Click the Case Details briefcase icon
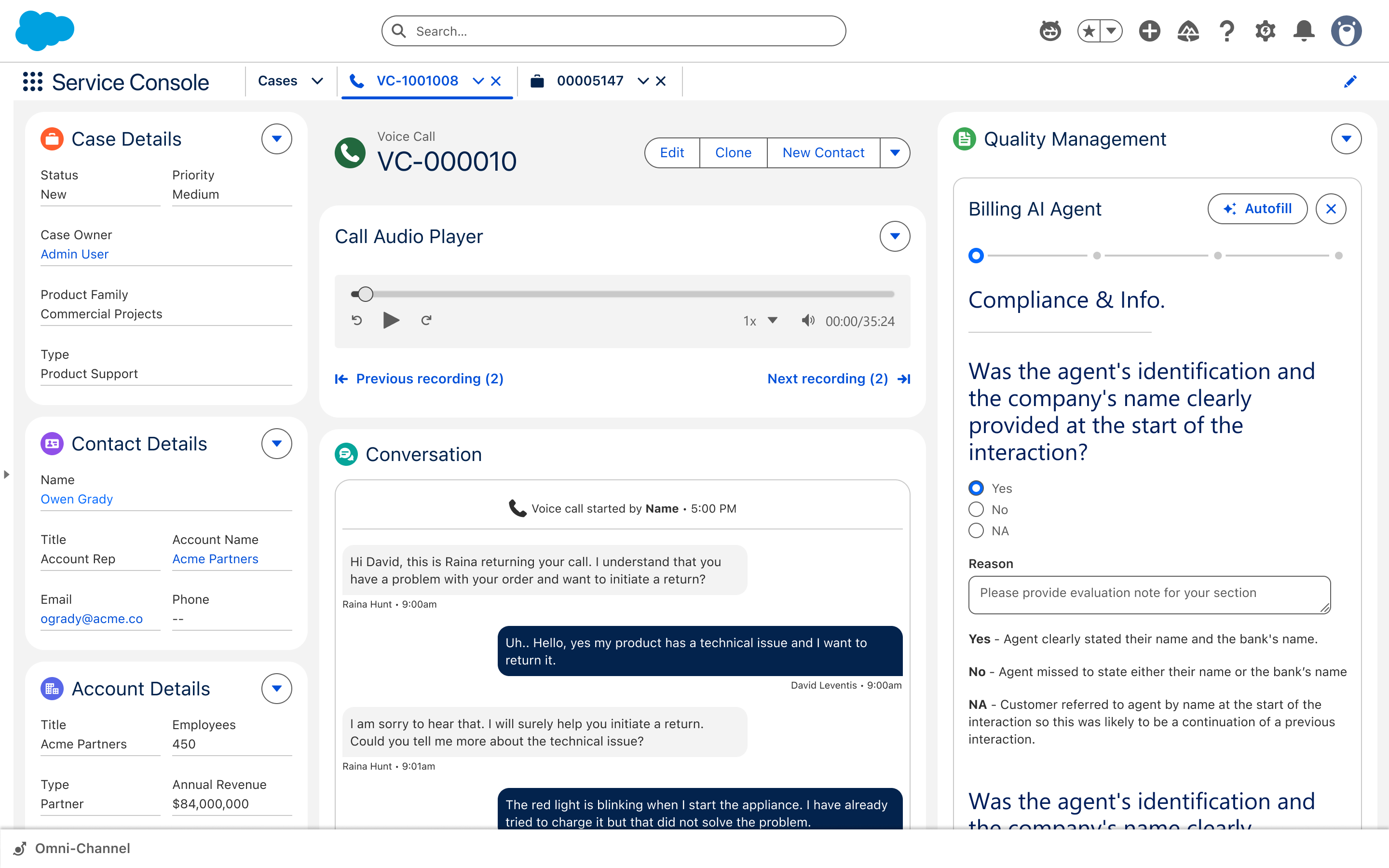This screenshot has width=1389, height=868. (x=52, y=139)
